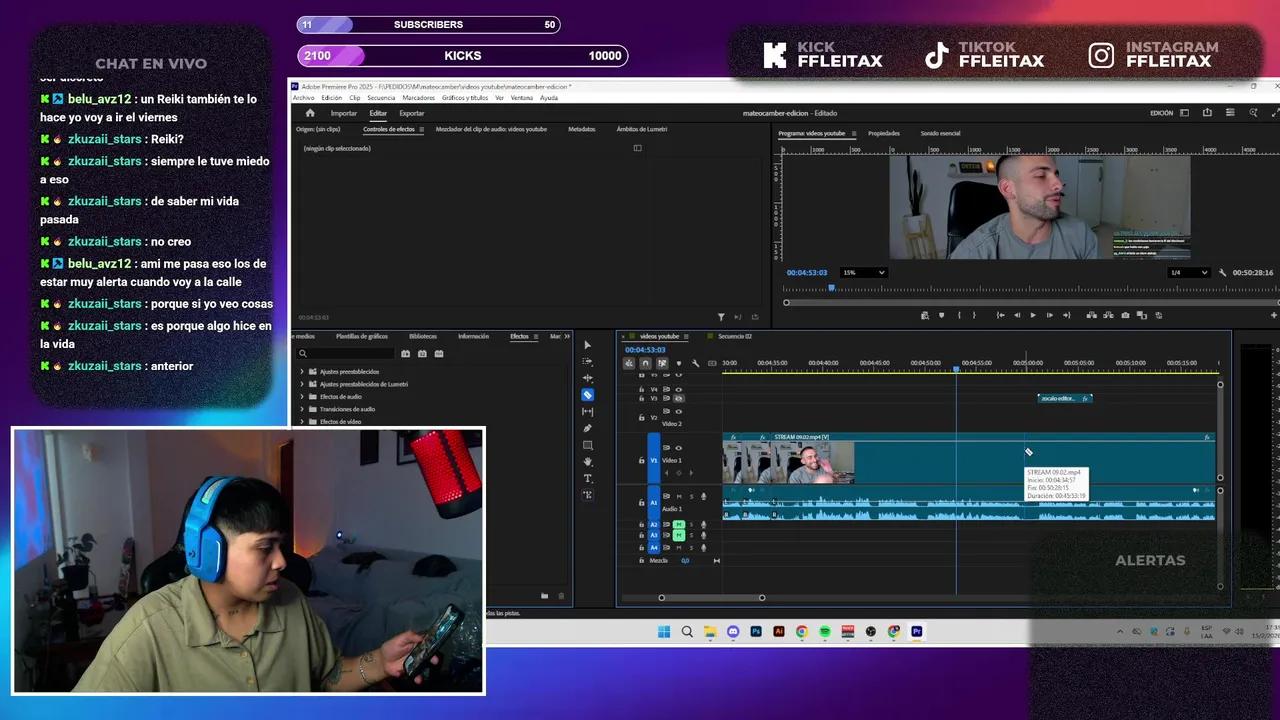Toggle V1 track targeting button
This screenshot has width=1280, height=720.
click(654, 461)
